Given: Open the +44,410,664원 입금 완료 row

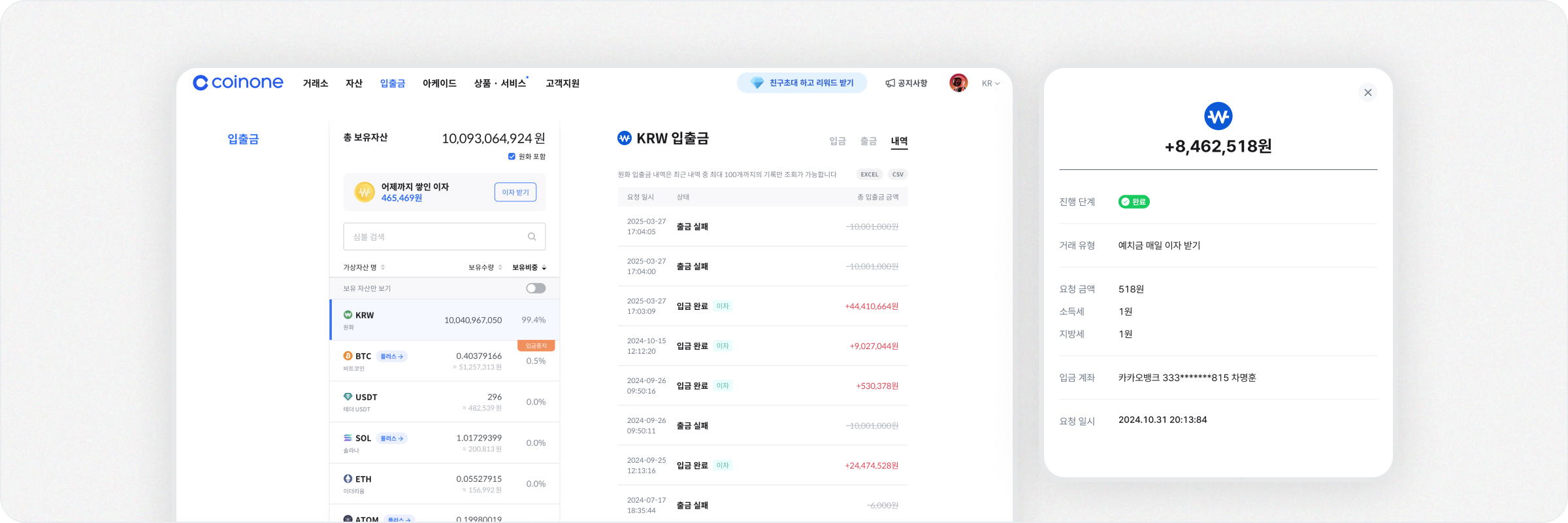Looking at the screenshot, I should click(x=762, y=306).
